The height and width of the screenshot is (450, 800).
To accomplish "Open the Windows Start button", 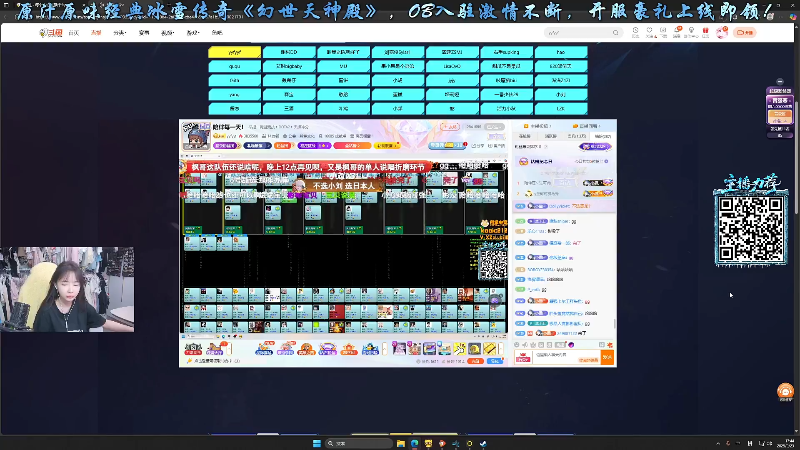I will (x=317, y=443).
